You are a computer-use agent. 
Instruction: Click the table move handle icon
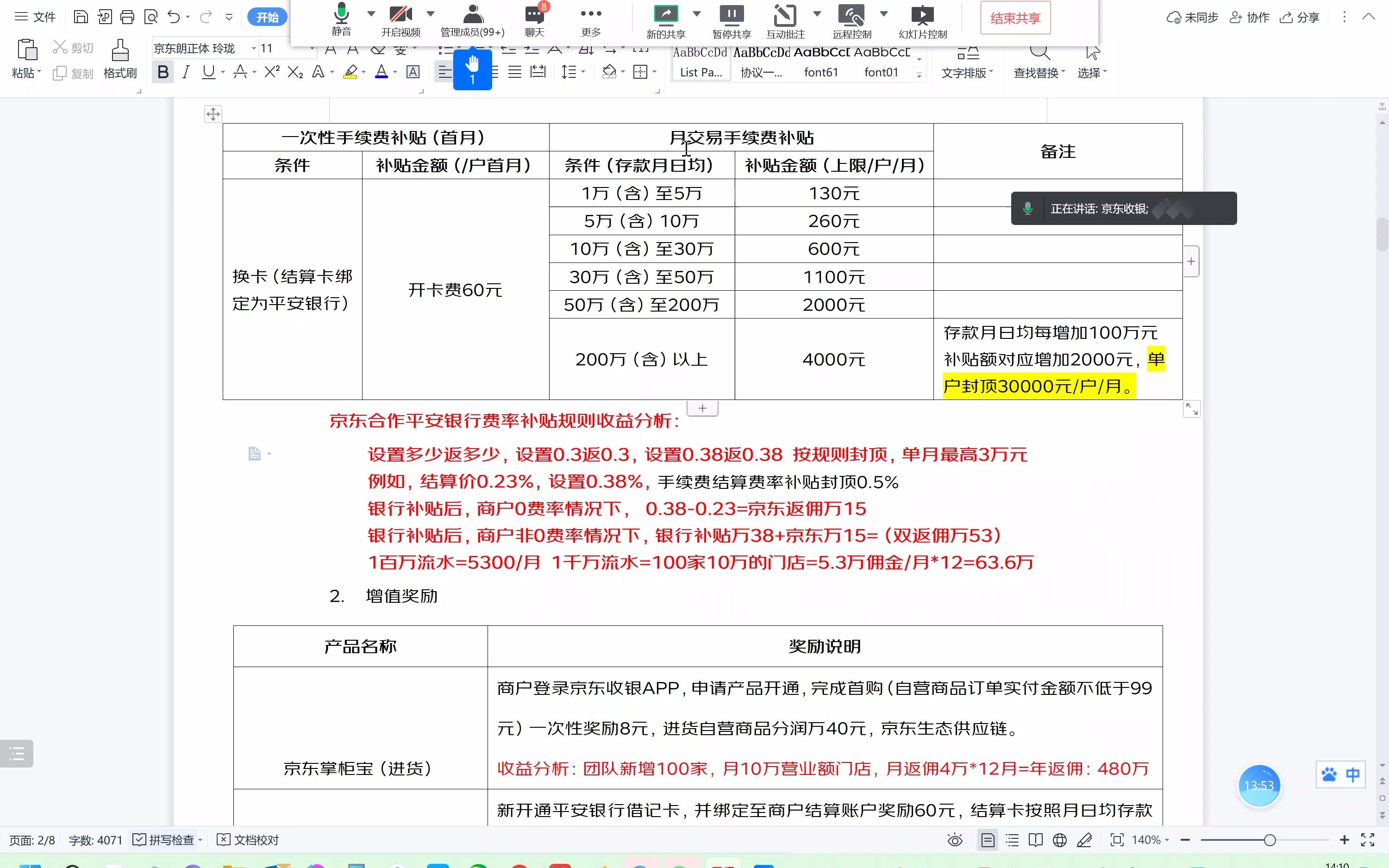tap(213, 114)
